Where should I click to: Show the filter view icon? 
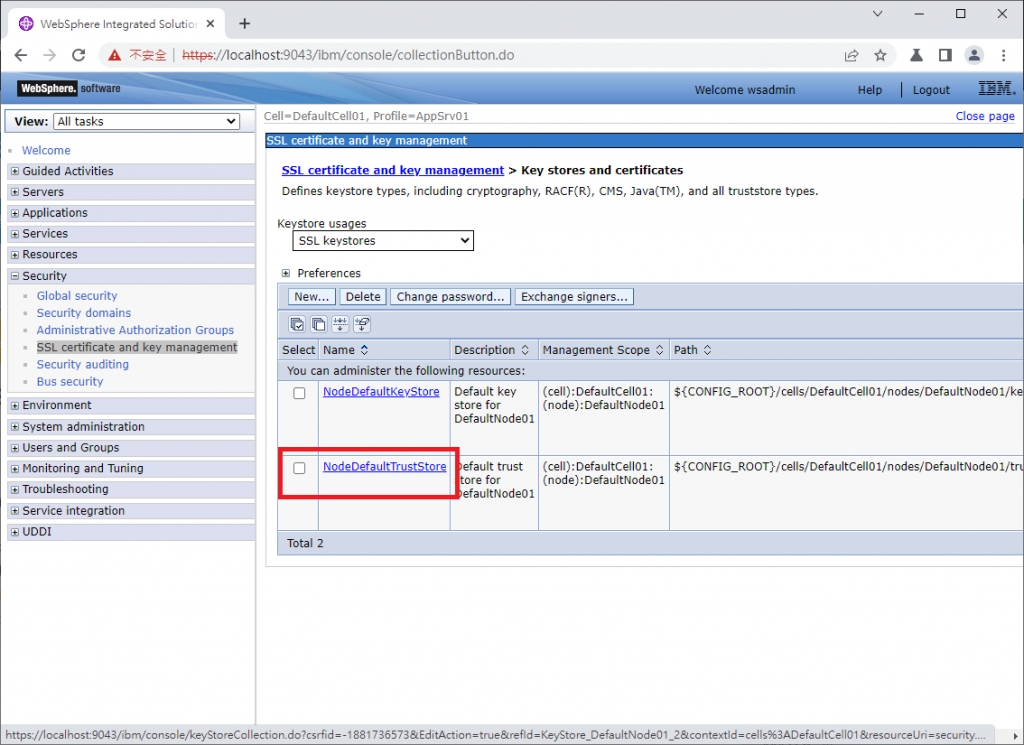click(x=340, y=324)
